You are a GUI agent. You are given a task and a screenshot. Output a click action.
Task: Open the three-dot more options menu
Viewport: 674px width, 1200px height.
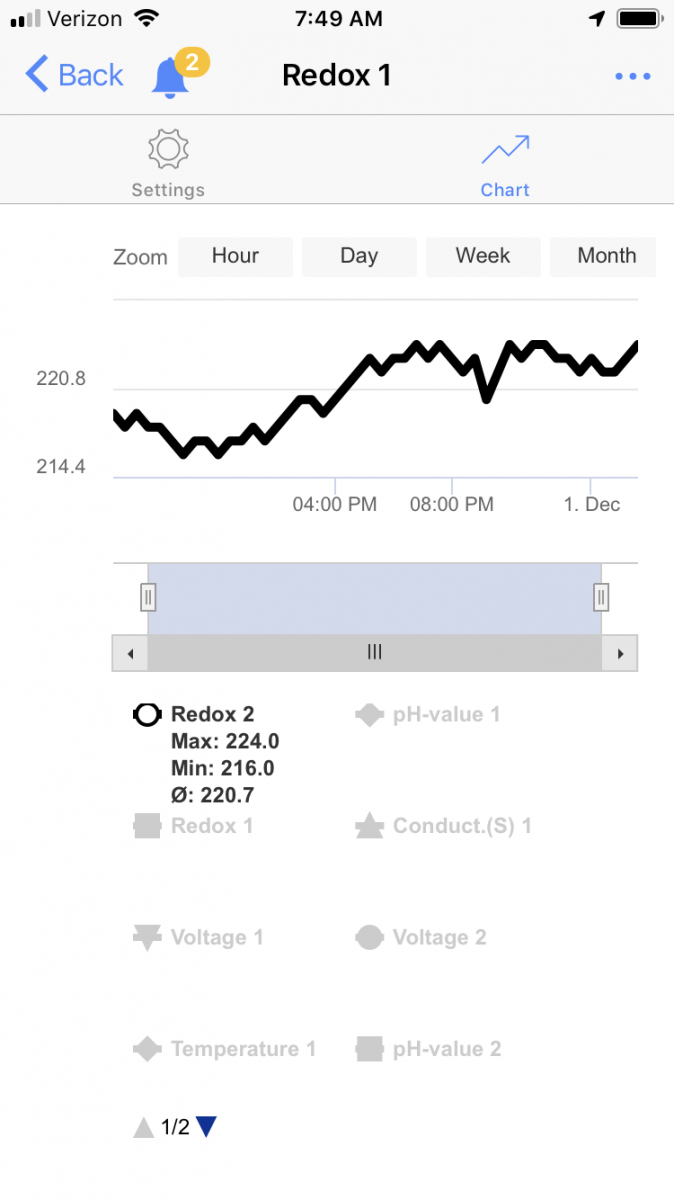coord(633,77)
